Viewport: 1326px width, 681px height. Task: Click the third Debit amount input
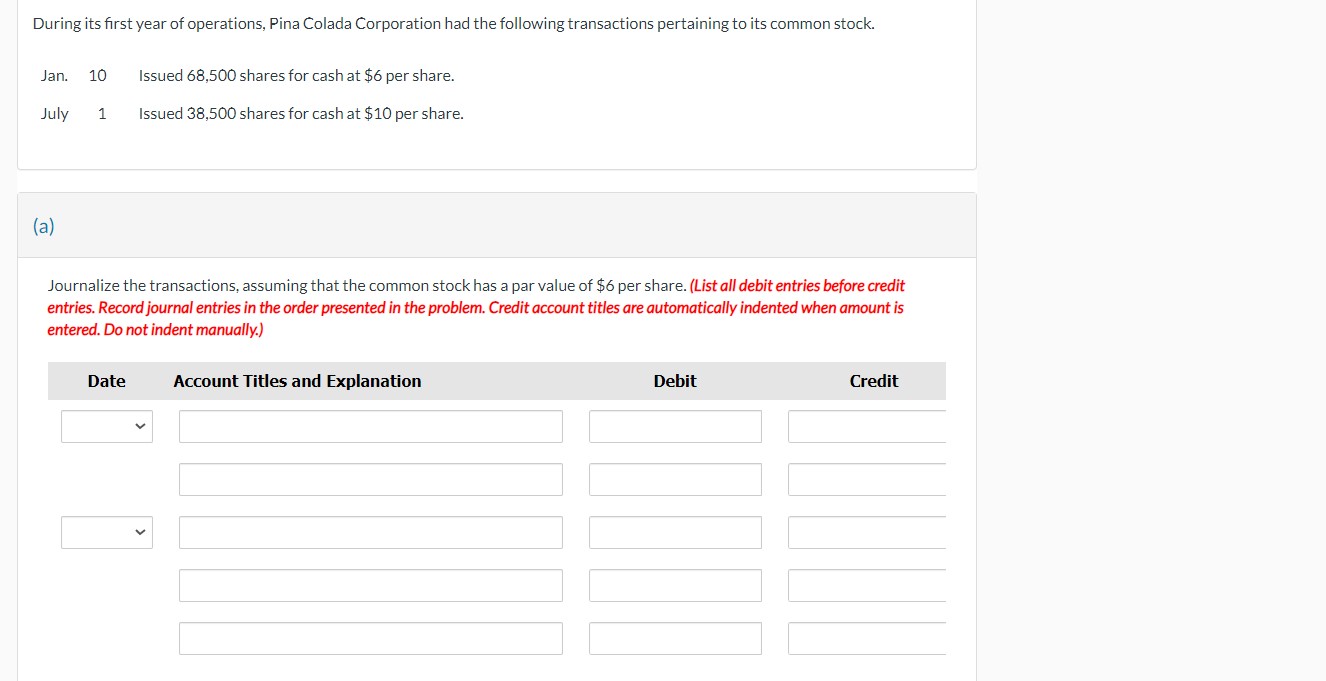coord(675,532)
